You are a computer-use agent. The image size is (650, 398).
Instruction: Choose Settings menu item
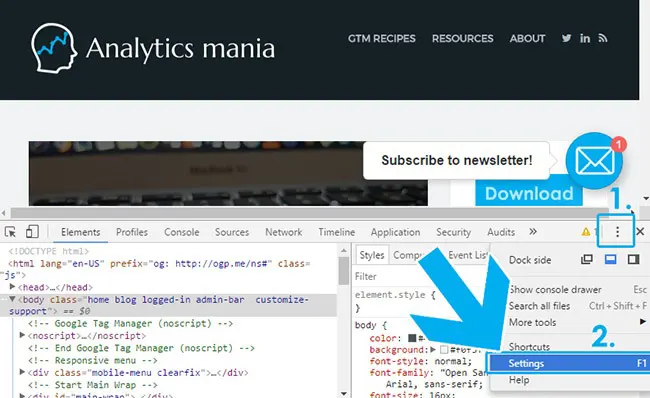(568, 363)
